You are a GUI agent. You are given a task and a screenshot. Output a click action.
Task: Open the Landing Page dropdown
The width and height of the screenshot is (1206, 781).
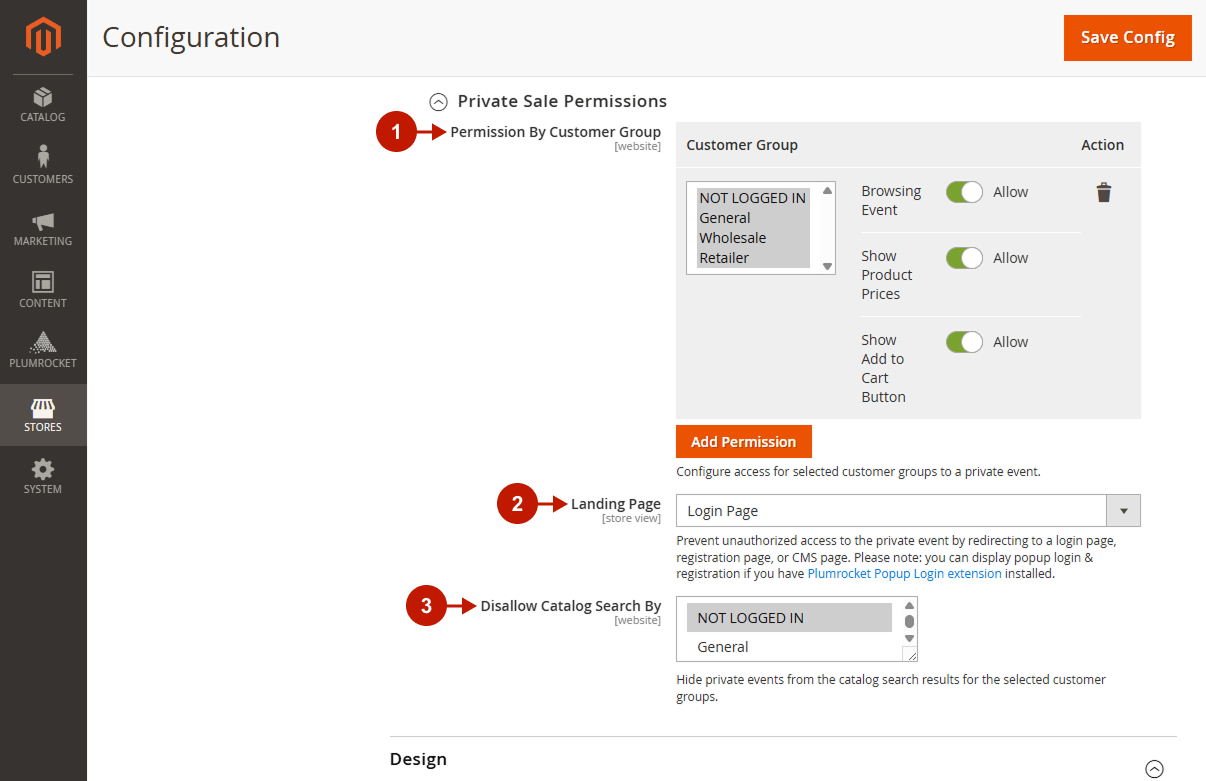tap(908, 511)
